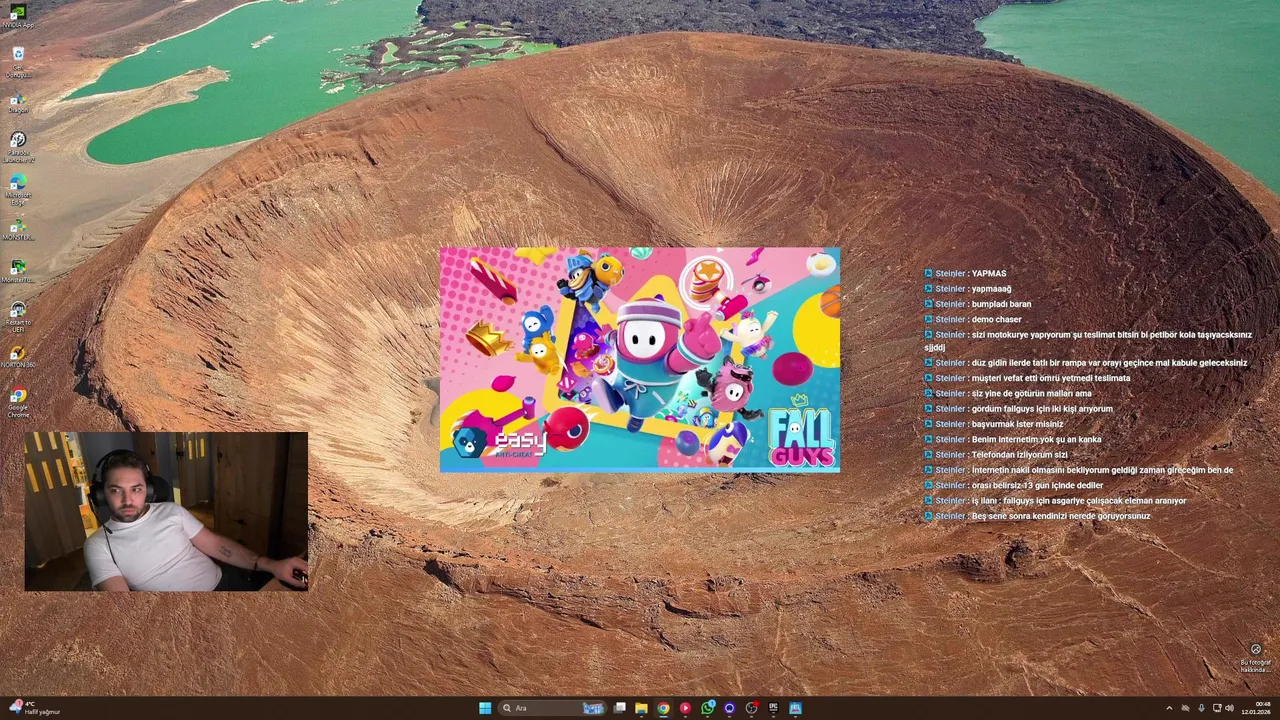The width and height of the screenshot is (1280, 720).
Task: Click chat message 'müşteri vefat etti ömrü yetmedi teslimata'
Action: (1050, 378)
